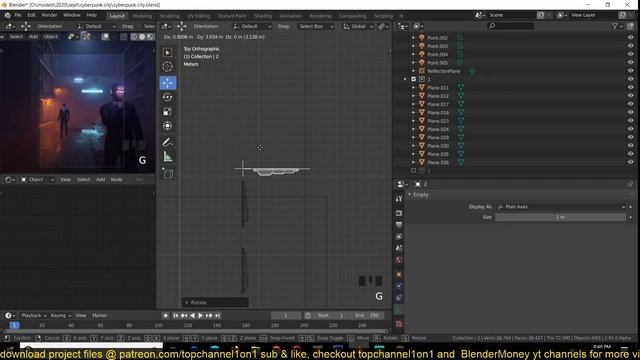Click the outliner display mode icon

pos(418,26)
